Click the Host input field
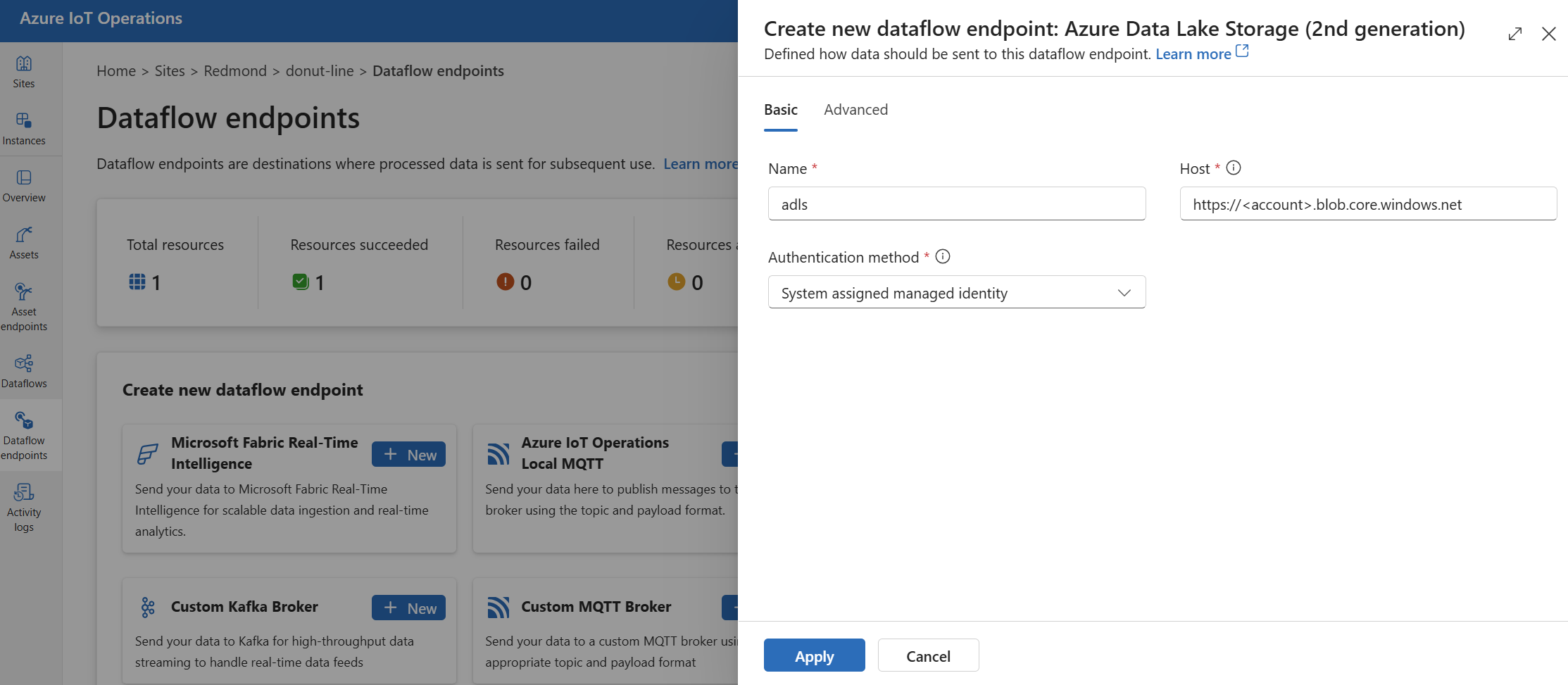The width and height of the screenshot is (1568, 685). pyautogui.click(x=1368, y=203)
